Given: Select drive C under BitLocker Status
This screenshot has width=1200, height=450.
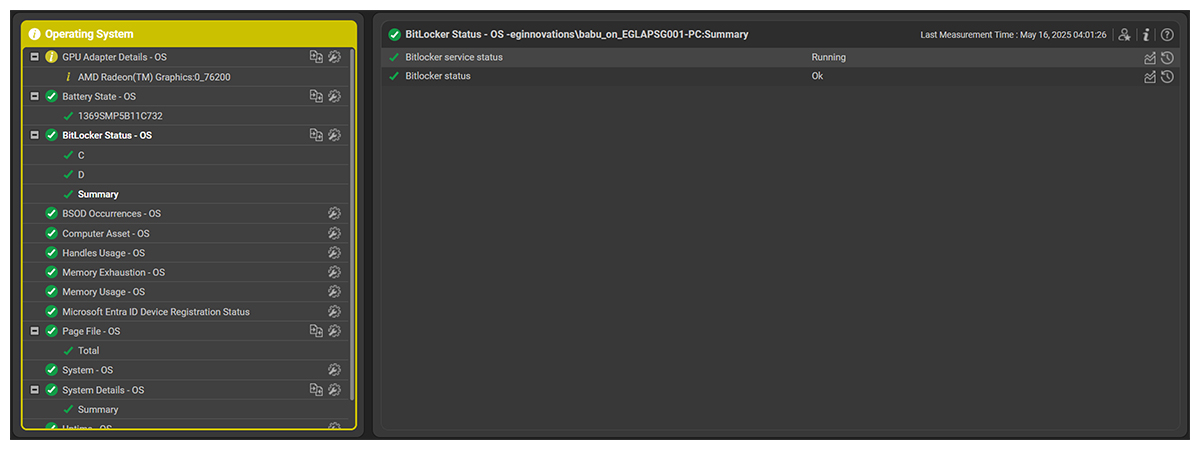Looking at the screenshot, I should pyautogui.click(x=81, y=155).
